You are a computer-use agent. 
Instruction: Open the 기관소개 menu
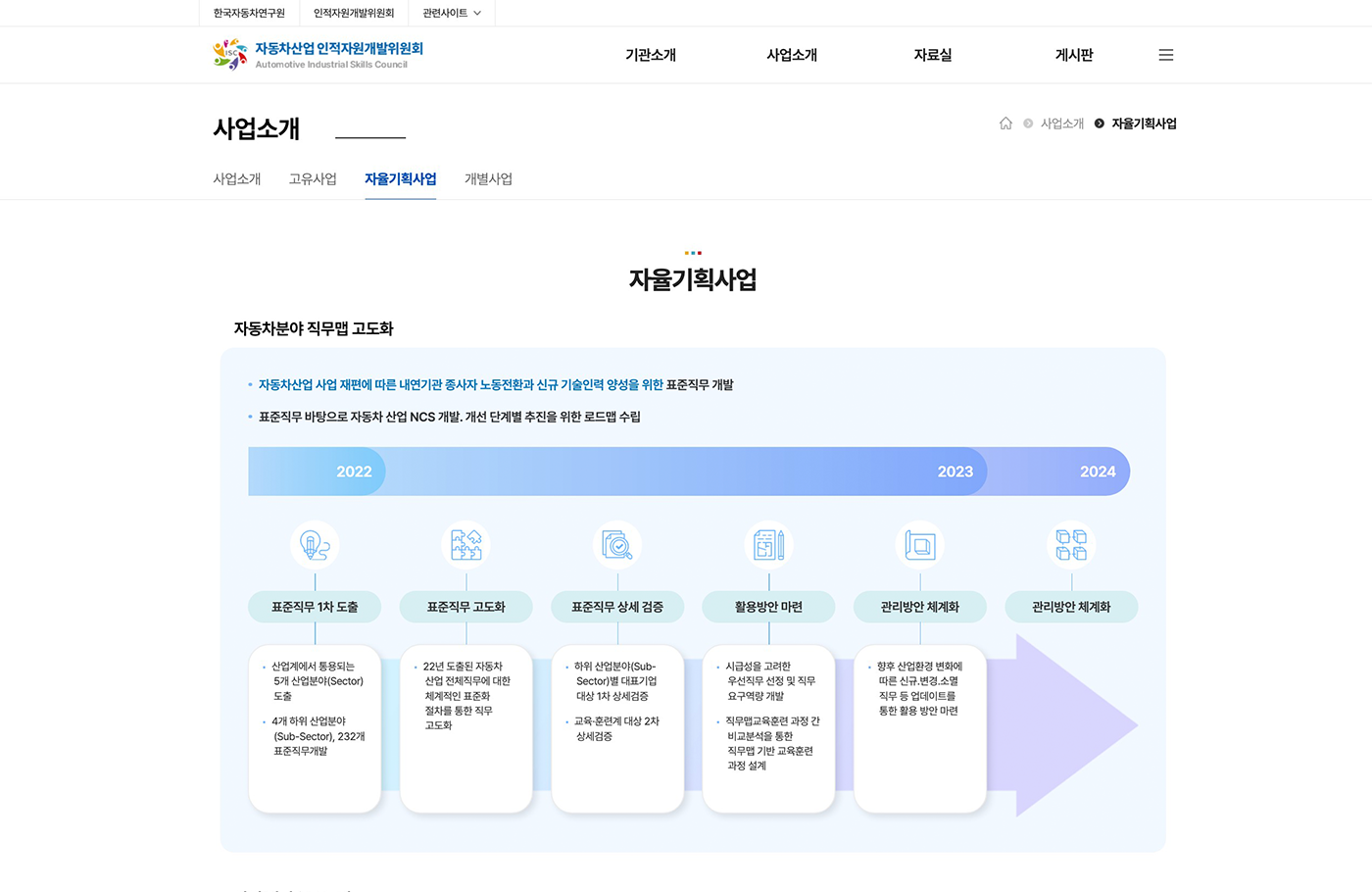pyautogui.click(x=650, y=55)
